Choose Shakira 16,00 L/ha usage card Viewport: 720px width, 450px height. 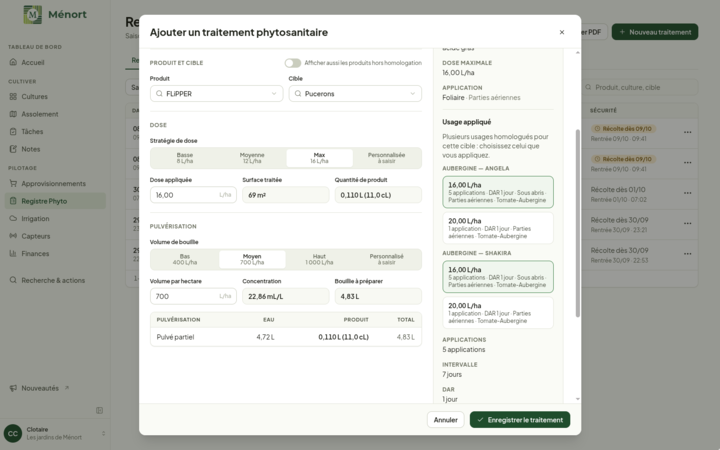click(x=498, y=277)
